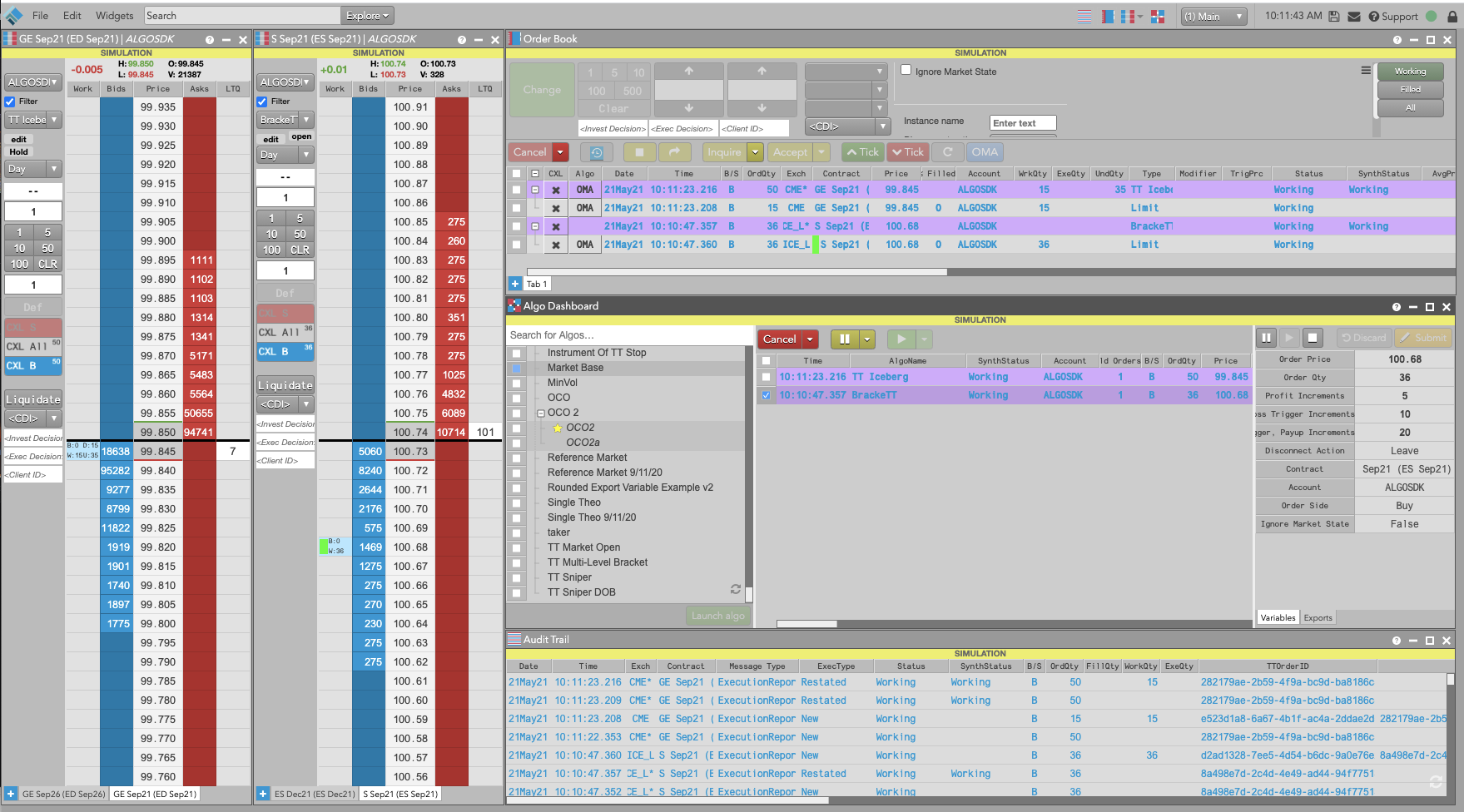Click the stop square icon in variables panel
This screenshot has width=1464, height=812.
(x=1313, y=338)
